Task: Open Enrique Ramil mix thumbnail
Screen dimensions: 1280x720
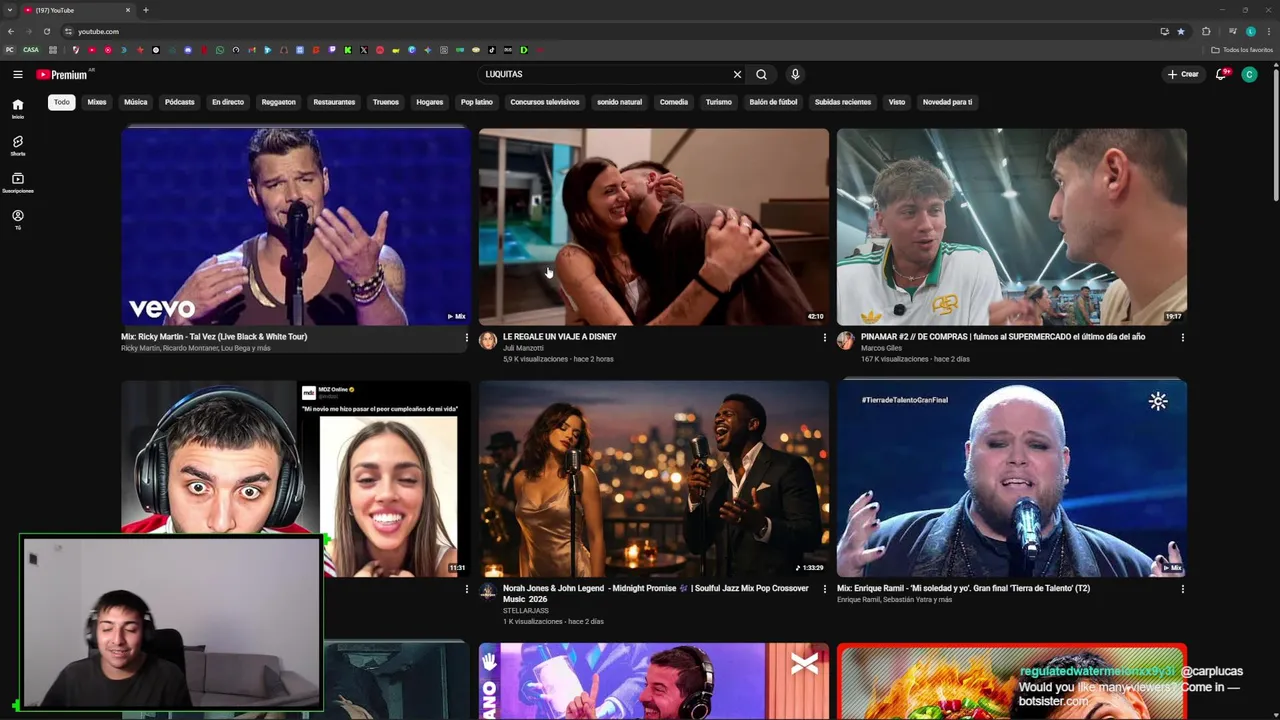Action: 1012,478
